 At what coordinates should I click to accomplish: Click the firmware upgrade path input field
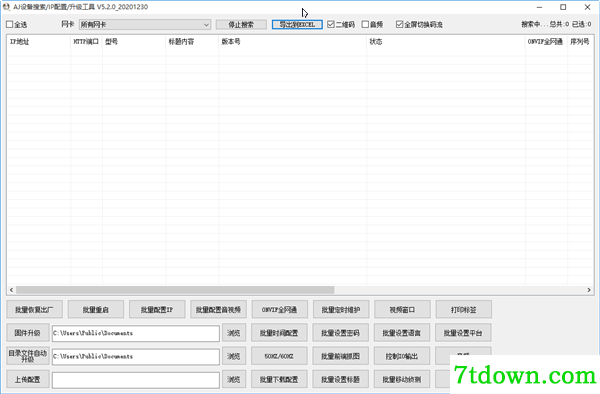click(x=136, y=333)
